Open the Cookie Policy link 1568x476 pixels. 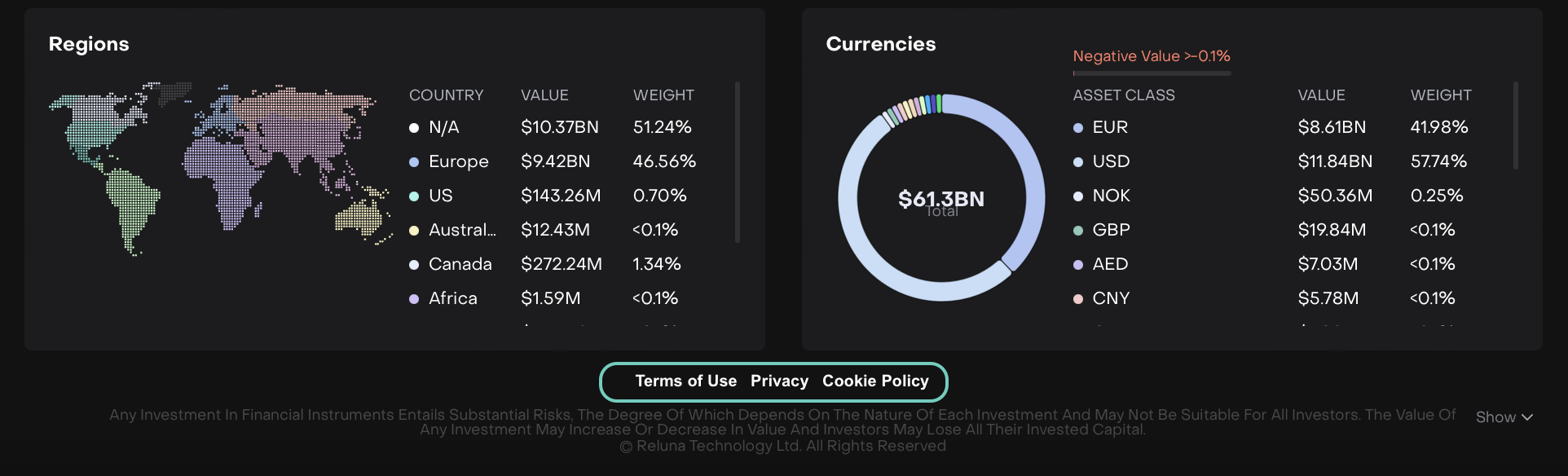coord(875,381)
